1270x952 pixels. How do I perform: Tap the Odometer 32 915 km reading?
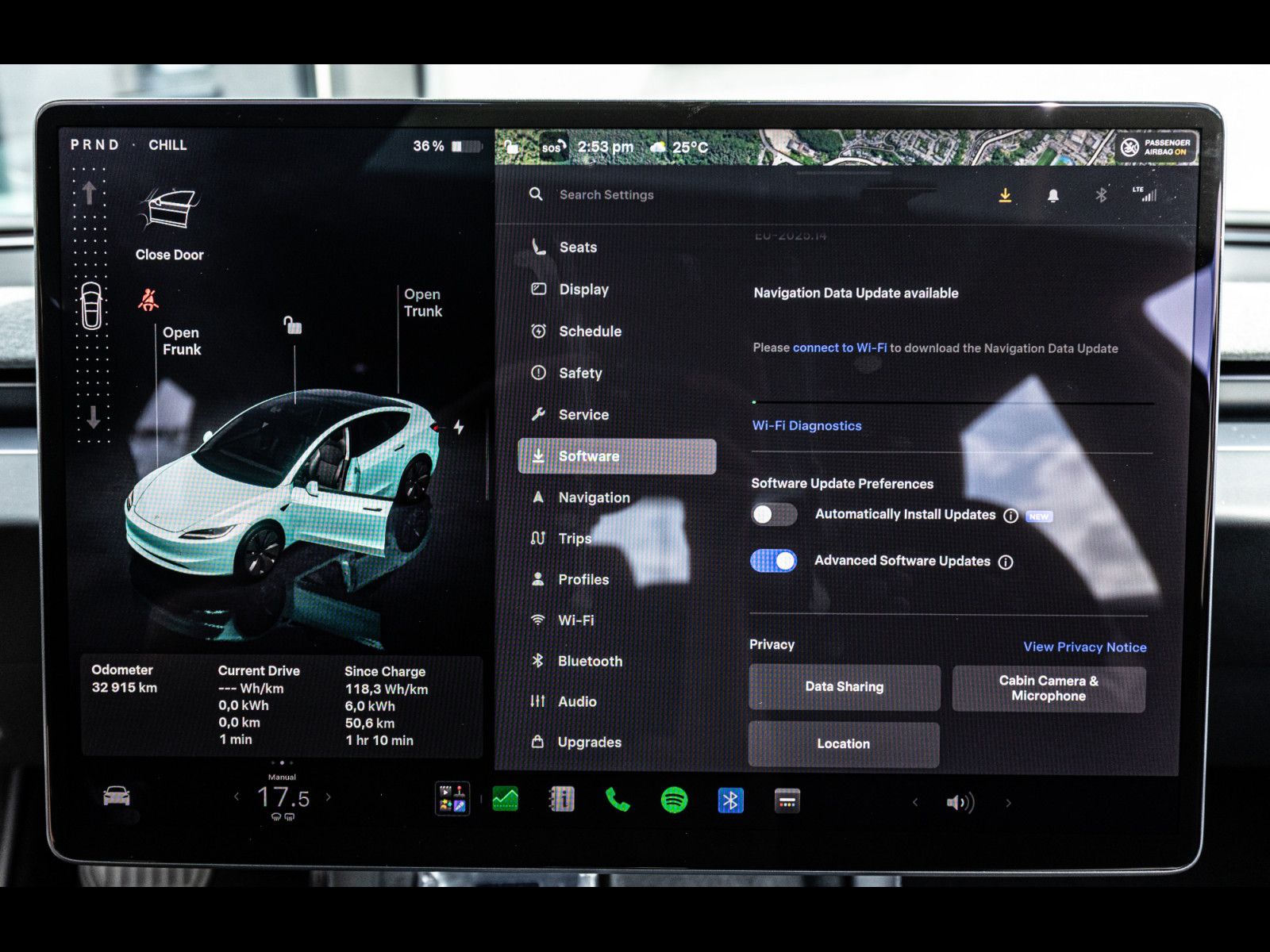pos(124,679)
